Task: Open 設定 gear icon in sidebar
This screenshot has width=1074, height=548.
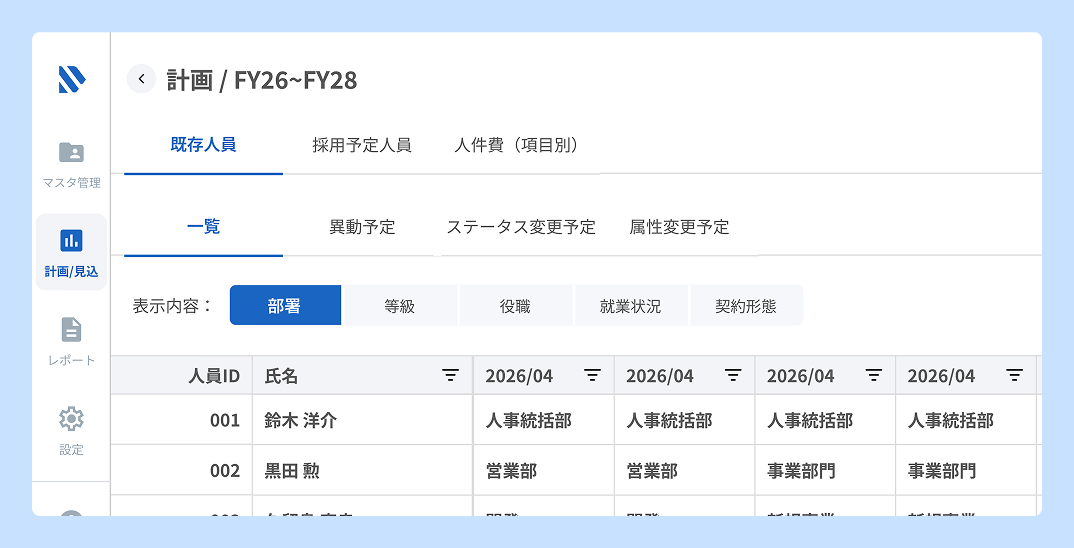Action: coord(71,419)
